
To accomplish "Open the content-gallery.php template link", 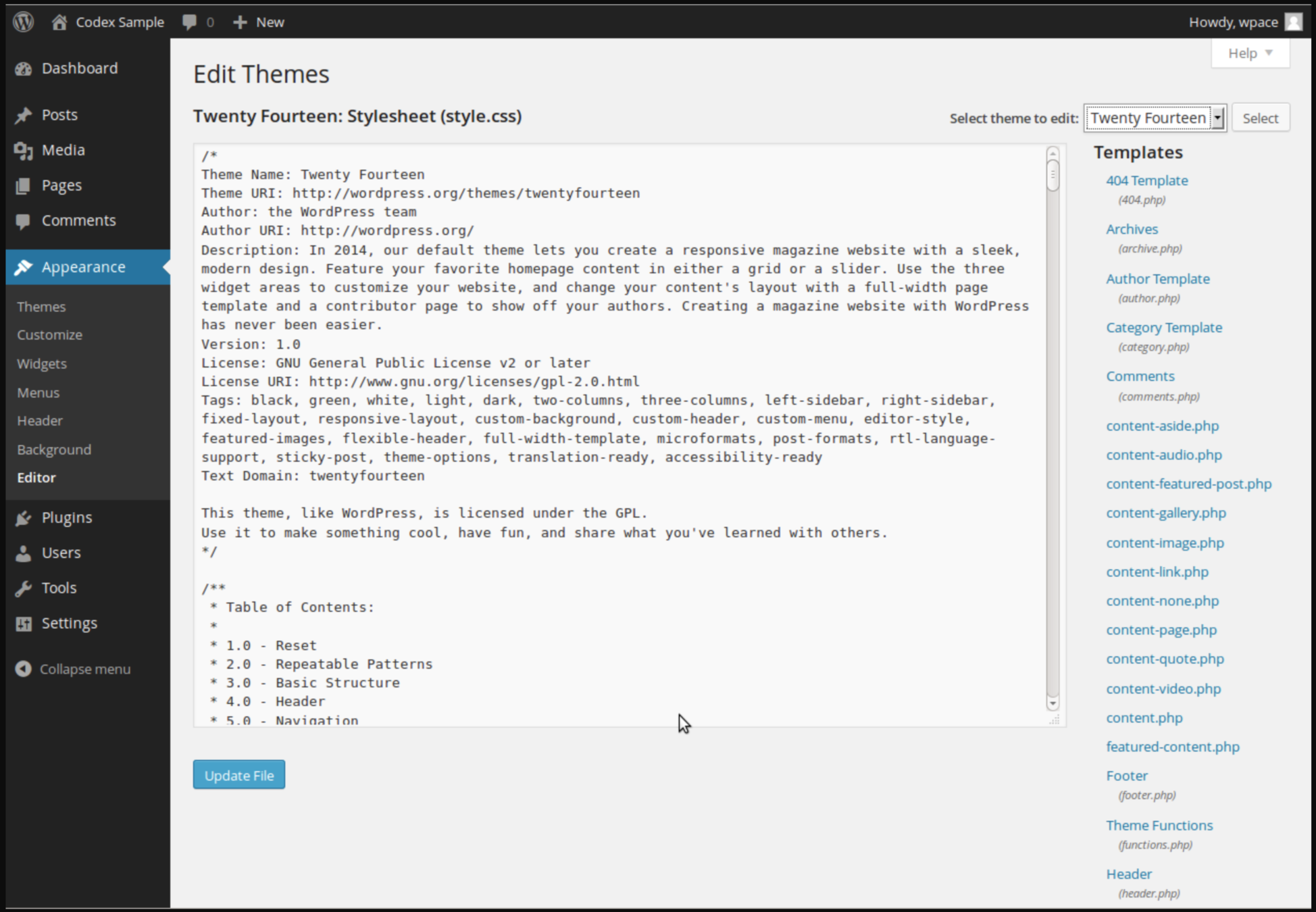I will (1165, 513).
